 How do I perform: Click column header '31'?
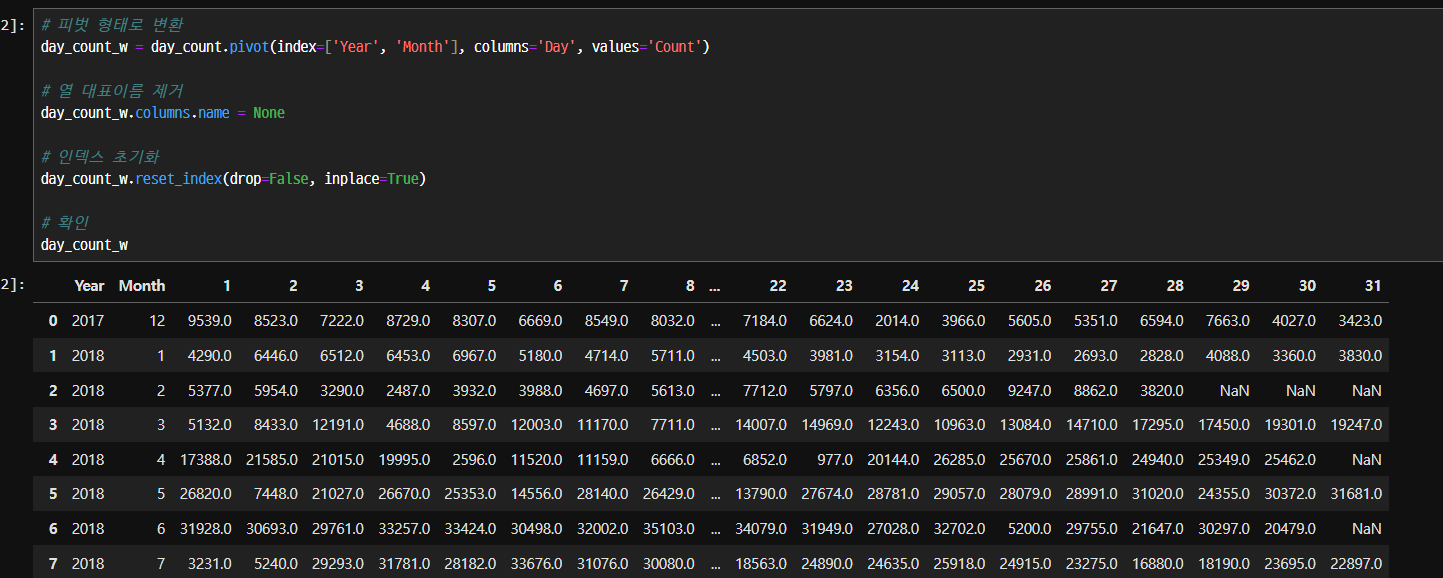1373,286
